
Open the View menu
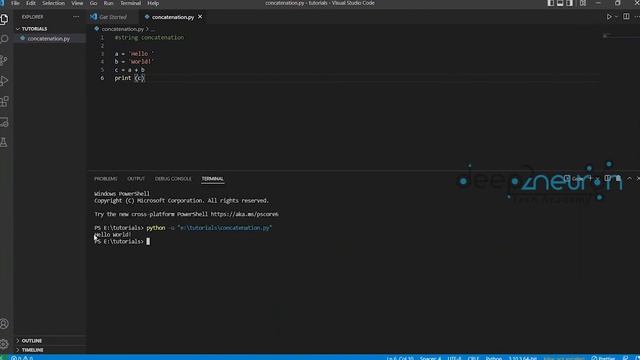click(77, 3)
